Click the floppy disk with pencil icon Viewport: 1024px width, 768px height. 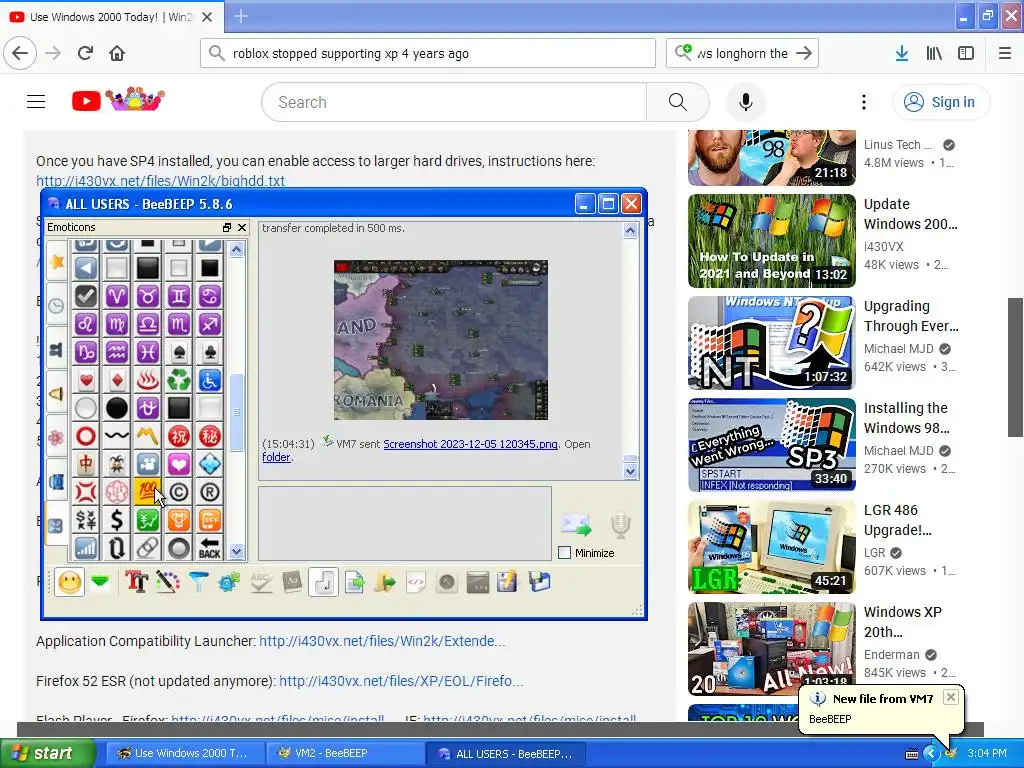click(x=507, y=581)
